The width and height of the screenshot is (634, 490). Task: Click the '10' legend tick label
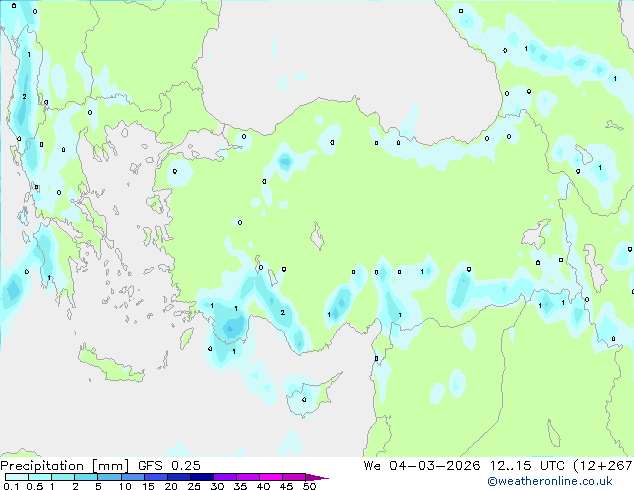125,486
